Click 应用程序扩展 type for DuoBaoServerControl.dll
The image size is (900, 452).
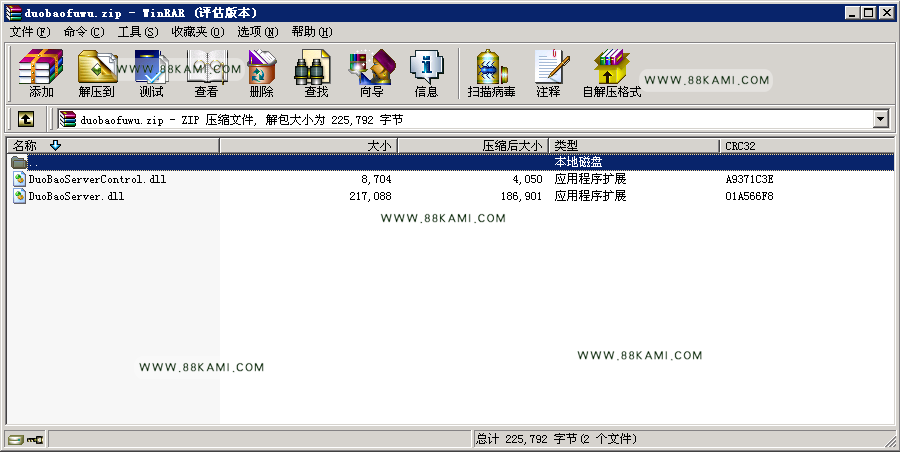coord(590,179)
